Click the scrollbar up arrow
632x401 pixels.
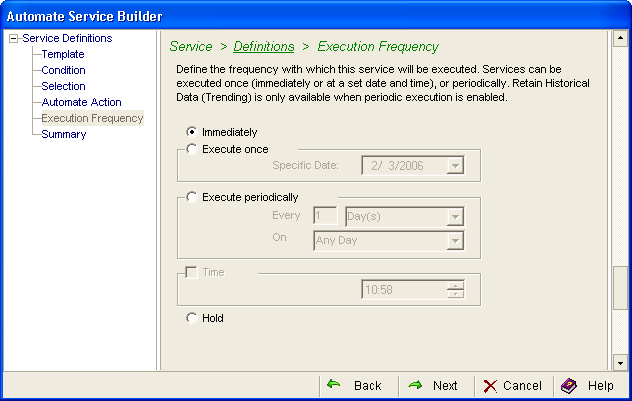pyautogui.click(x=620, y=38)
